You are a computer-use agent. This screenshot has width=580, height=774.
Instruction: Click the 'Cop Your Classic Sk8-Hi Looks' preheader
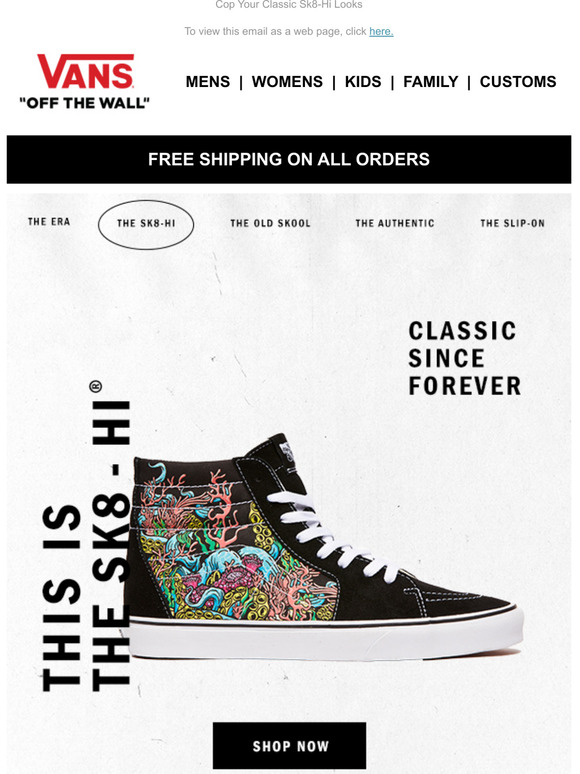point(289,5)
